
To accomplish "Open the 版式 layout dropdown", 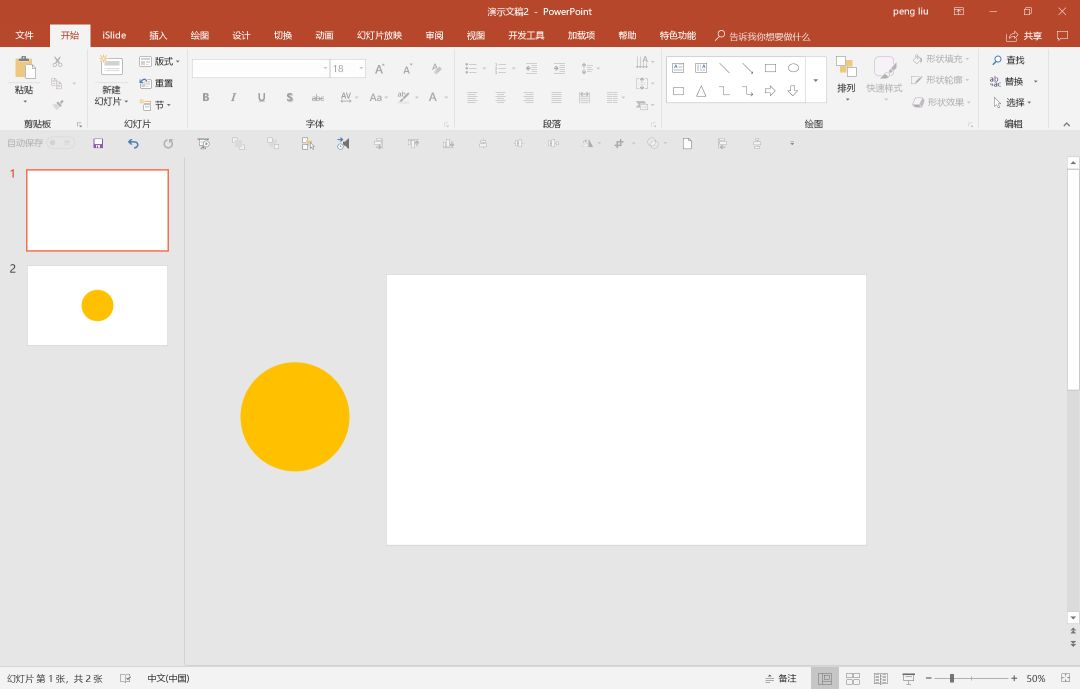I will point(160,61).
